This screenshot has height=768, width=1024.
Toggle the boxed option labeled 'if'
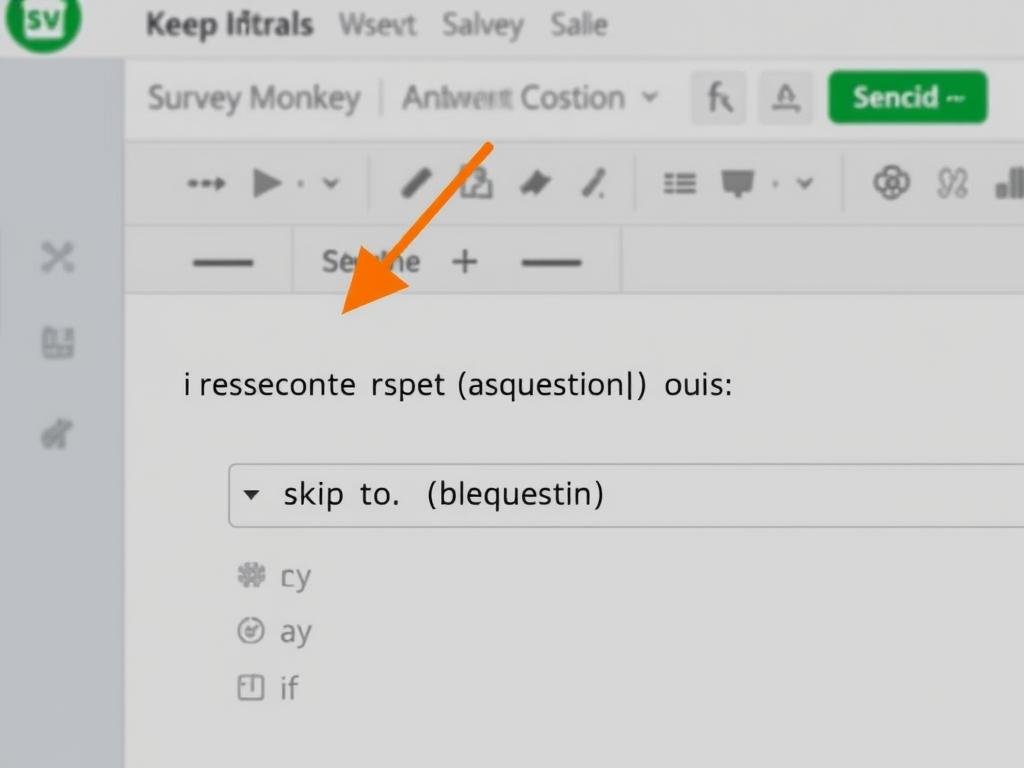[x=249, y=687]
